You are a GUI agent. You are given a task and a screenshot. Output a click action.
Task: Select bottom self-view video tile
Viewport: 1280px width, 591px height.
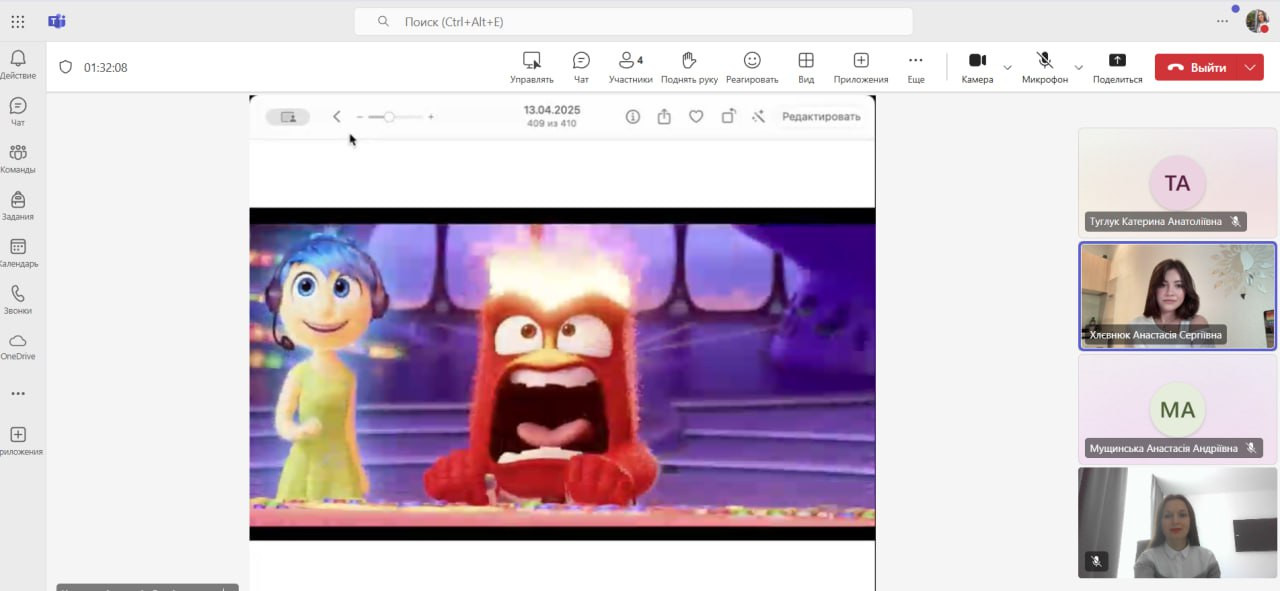(1177, 522)
